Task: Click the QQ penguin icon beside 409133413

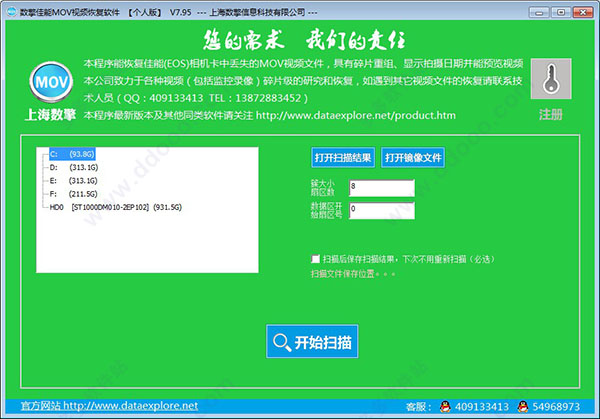Action: 445,406
